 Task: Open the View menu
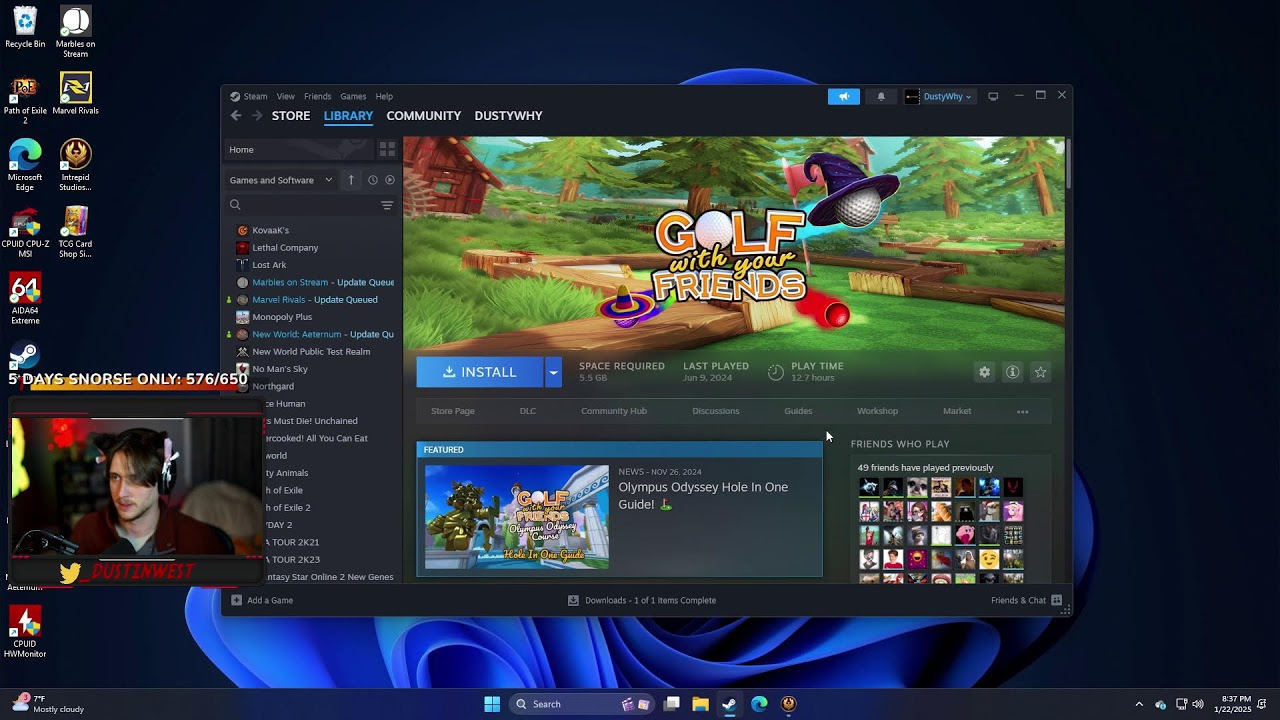pos(286,96)
